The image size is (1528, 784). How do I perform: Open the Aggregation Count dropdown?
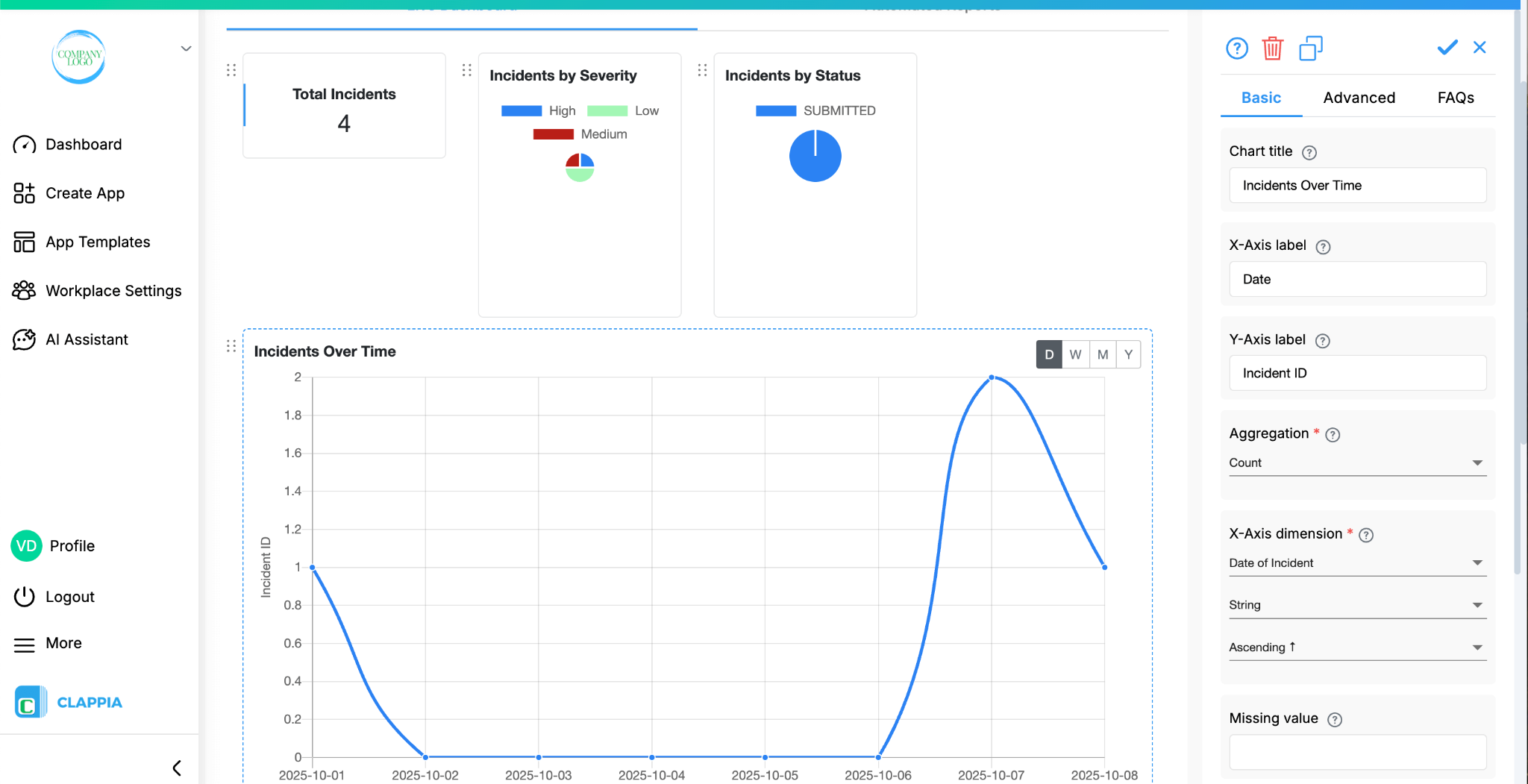click(x=1356, y=462)
